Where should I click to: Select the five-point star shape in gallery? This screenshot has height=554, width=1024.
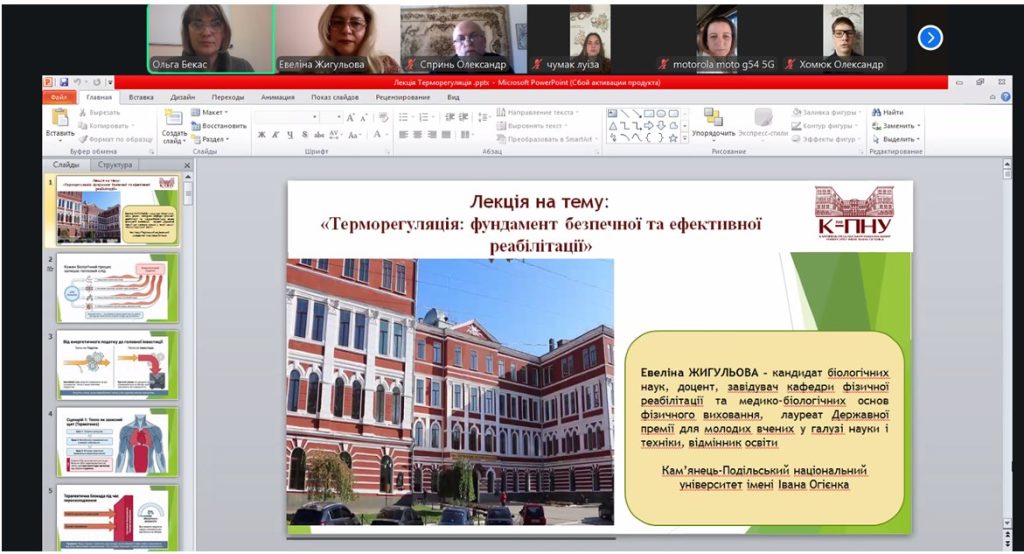tap(671, 138)
